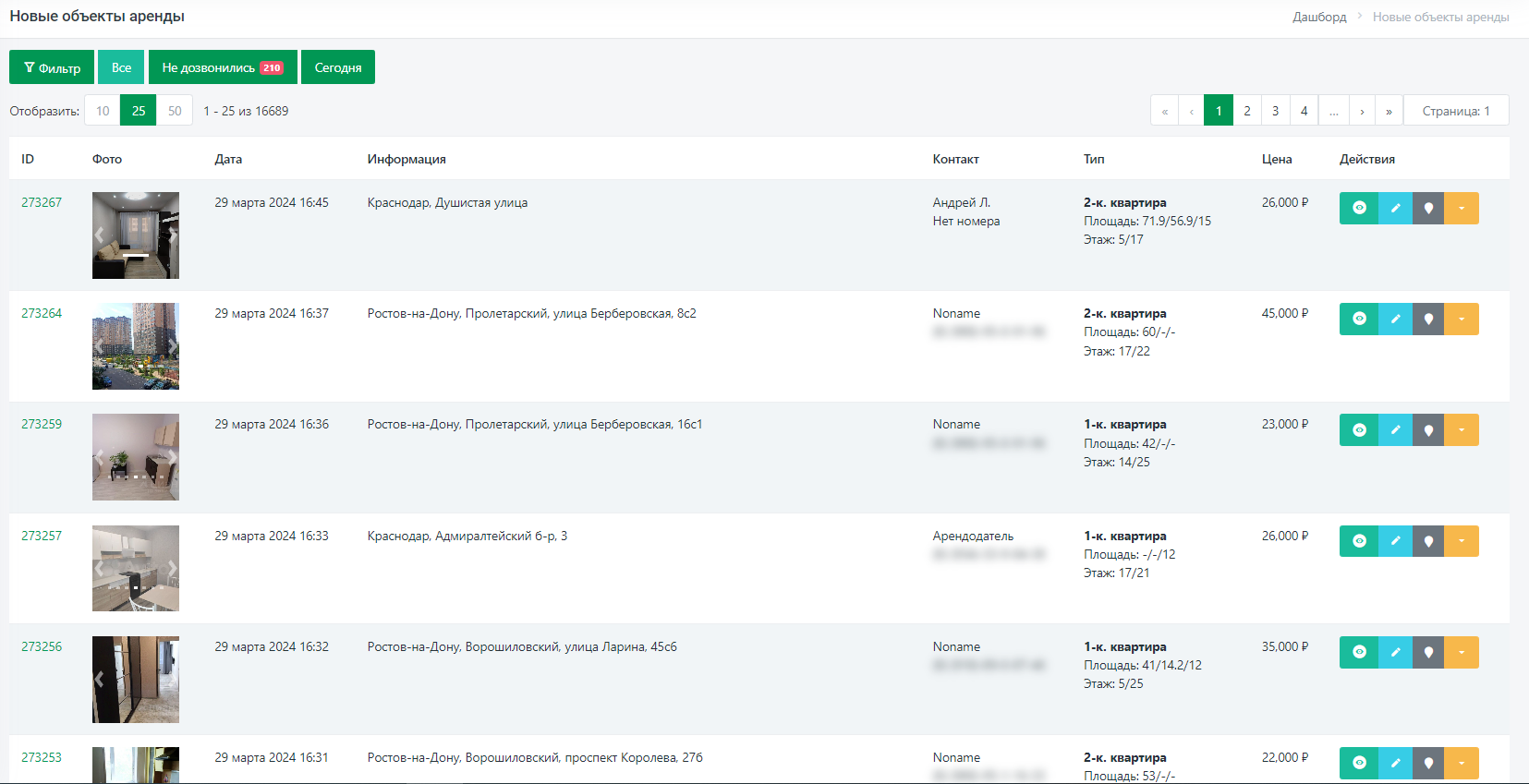Open the orange dropdown for listing 273256
The height and width of the screenshot is (784, 1529).
[x=1462, y=652]
